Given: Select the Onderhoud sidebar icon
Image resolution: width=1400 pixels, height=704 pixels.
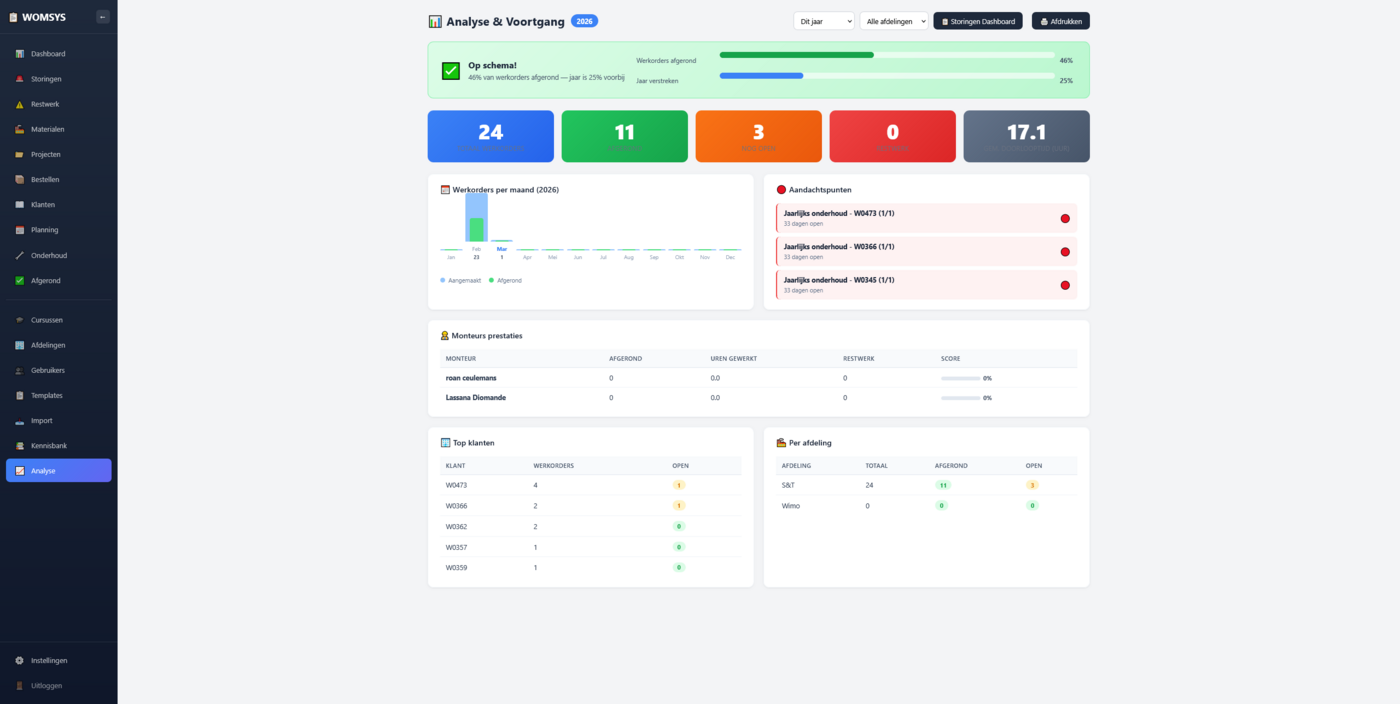Looking at the screenshot, I should [20, 254].
